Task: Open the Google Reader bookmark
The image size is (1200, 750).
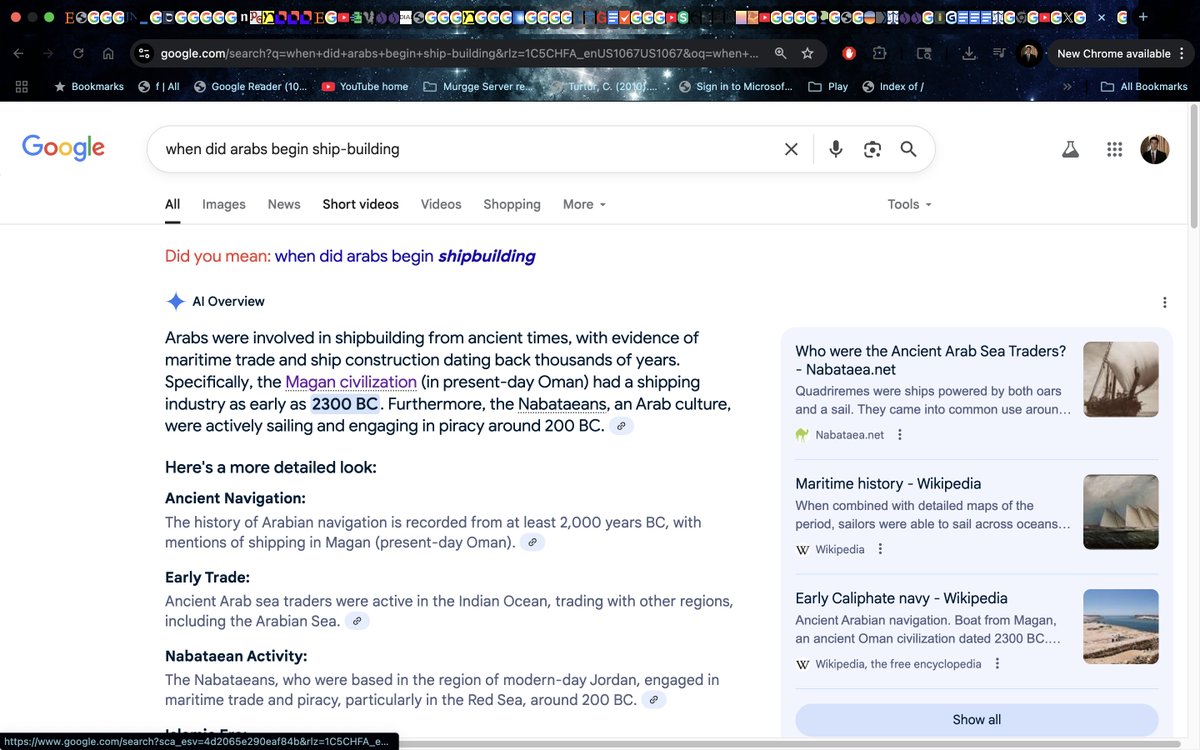Action: point(251,87)
